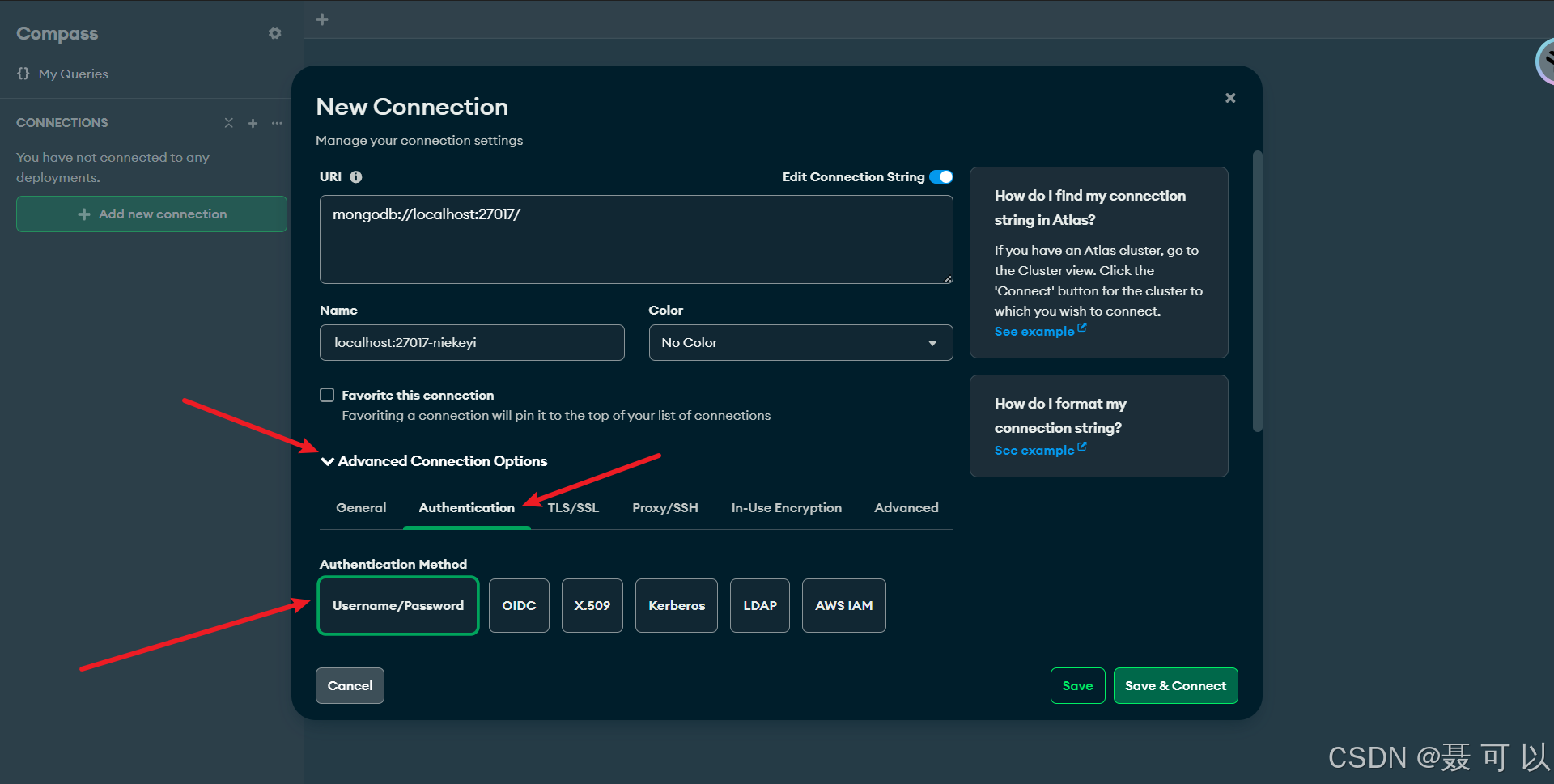Switch to Authentication tab
Image resolution: width=1554 pixels, height=784 pixels.
click(467, 508)
